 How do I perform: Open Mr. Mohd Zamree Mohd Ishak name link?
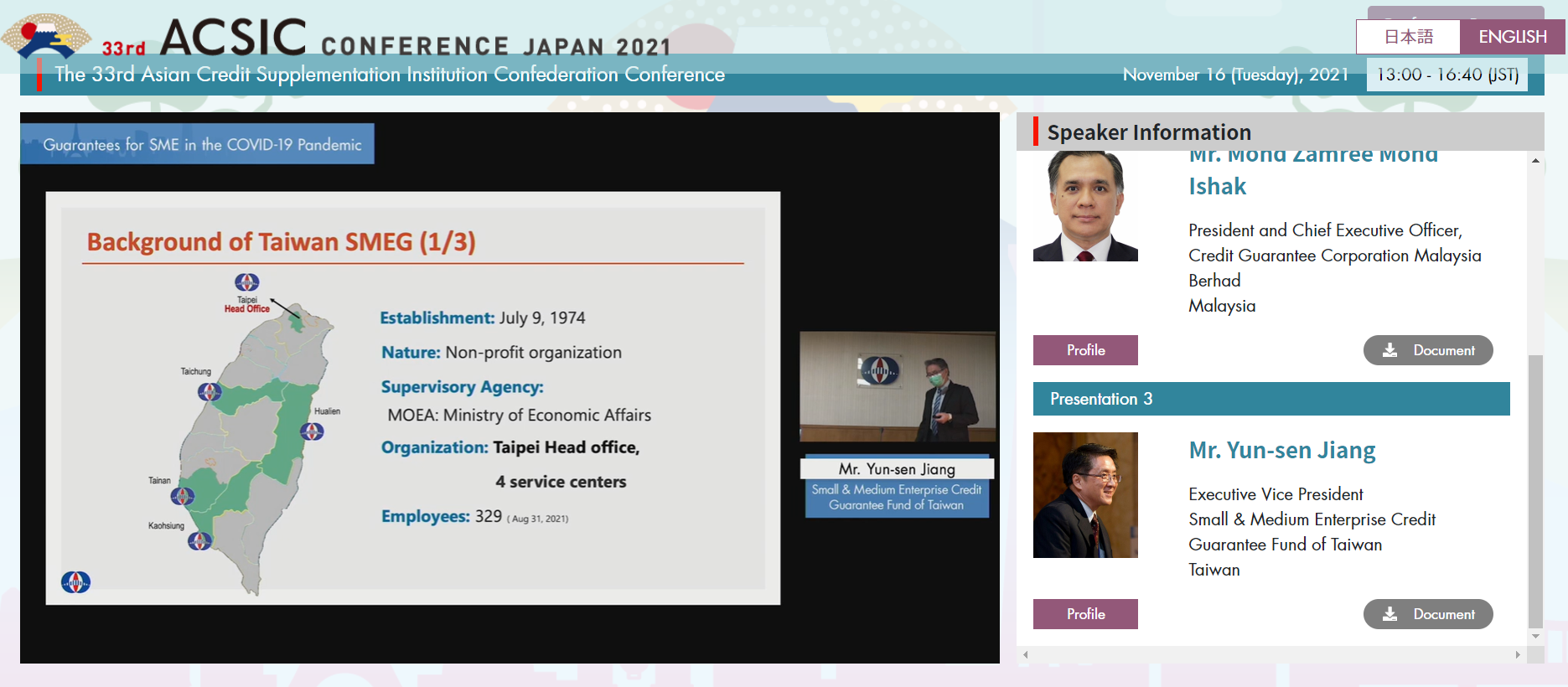coord(1313,172)
